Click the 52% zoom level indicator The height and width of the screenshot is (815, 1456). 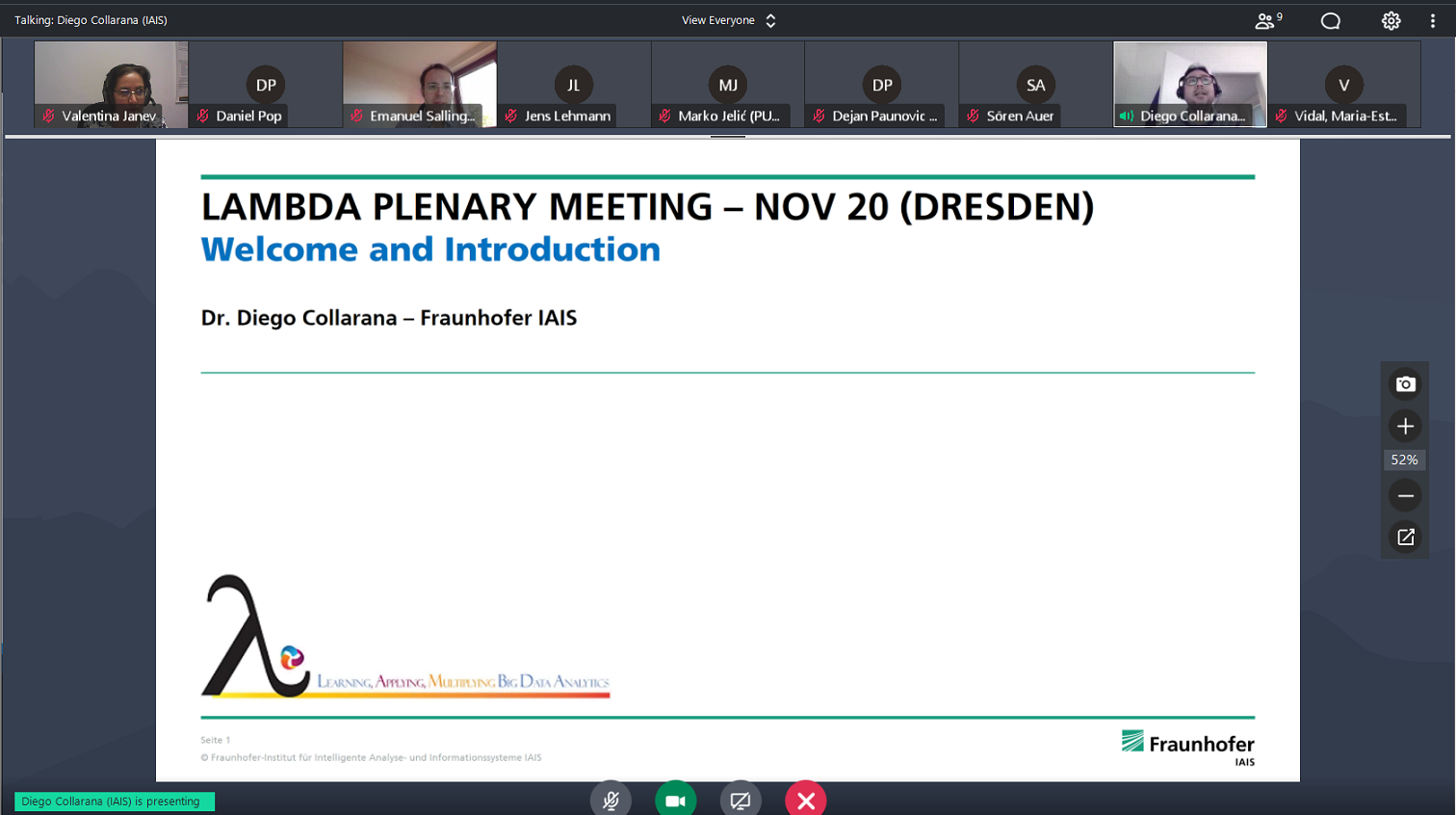coord(1405,460)
